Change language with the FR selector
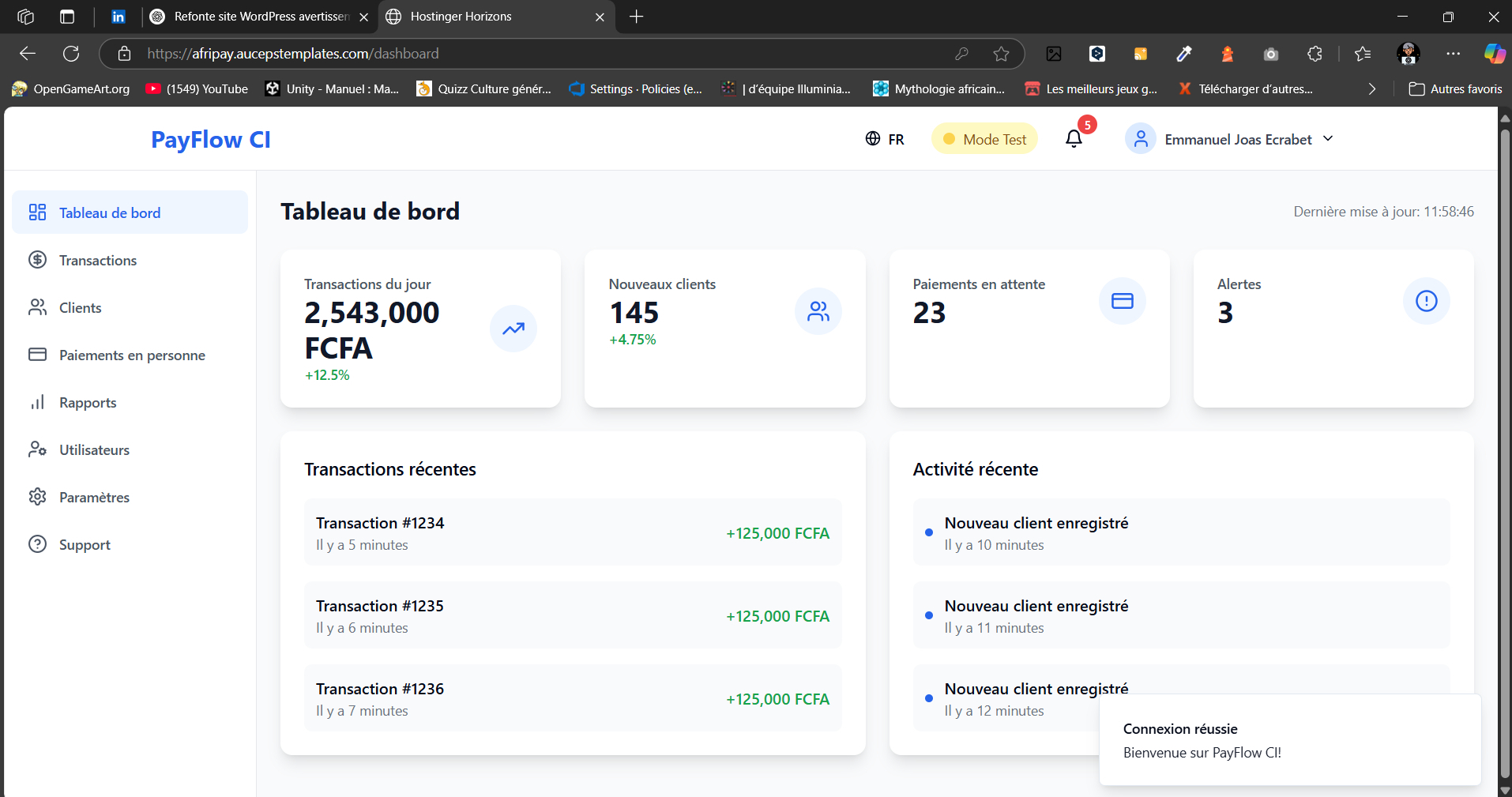The width and height of the screenshot is (1512, 797). pos(885,139)
